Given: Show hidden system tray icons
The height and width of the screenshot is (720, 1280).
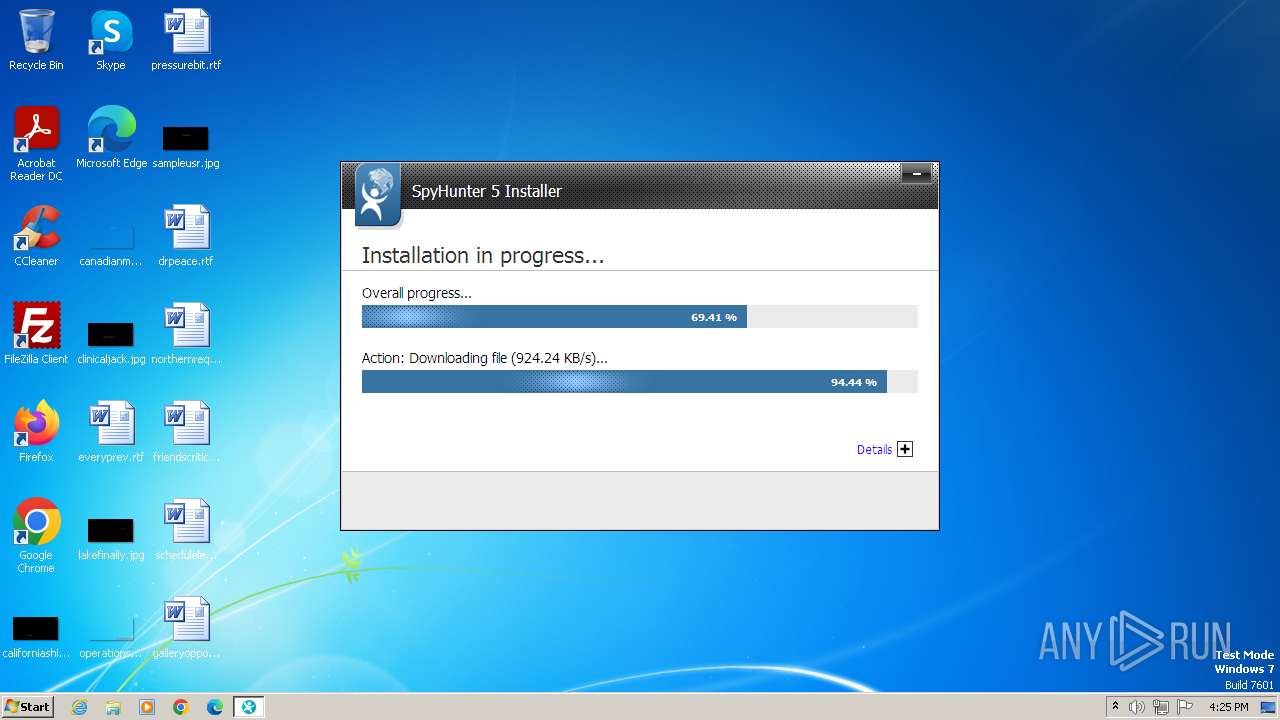Looking at the screenshot, I should point(1116,707).
